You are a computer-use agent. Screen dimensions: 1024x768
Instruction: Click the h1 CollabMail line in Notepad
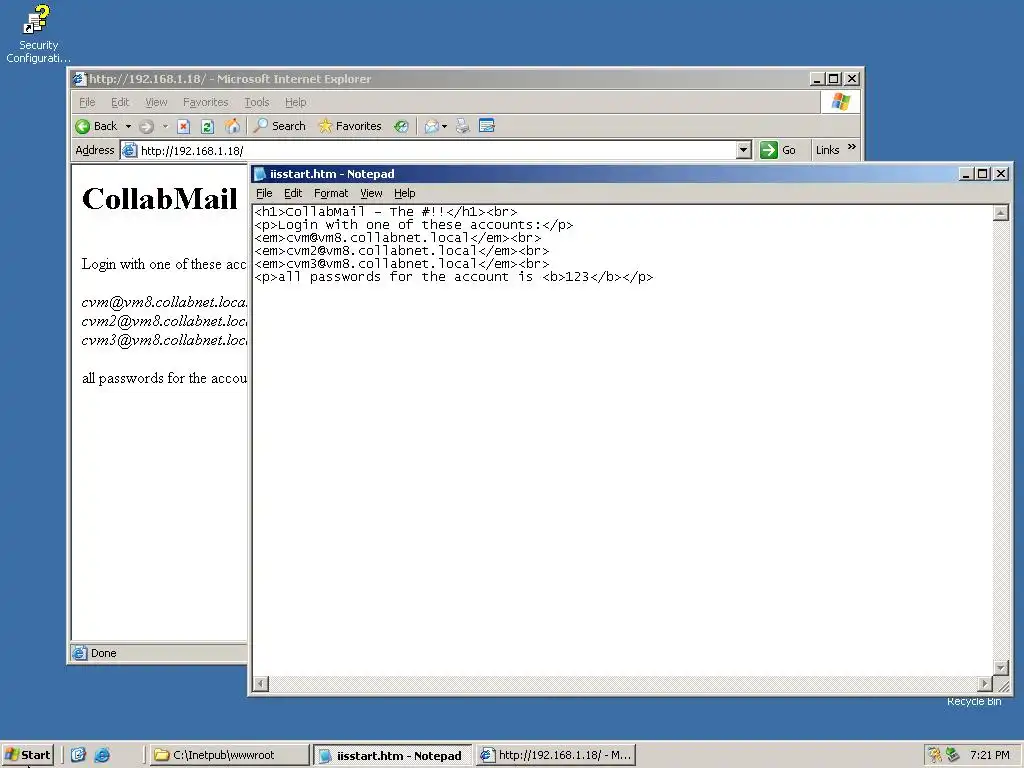click(385, 212)
